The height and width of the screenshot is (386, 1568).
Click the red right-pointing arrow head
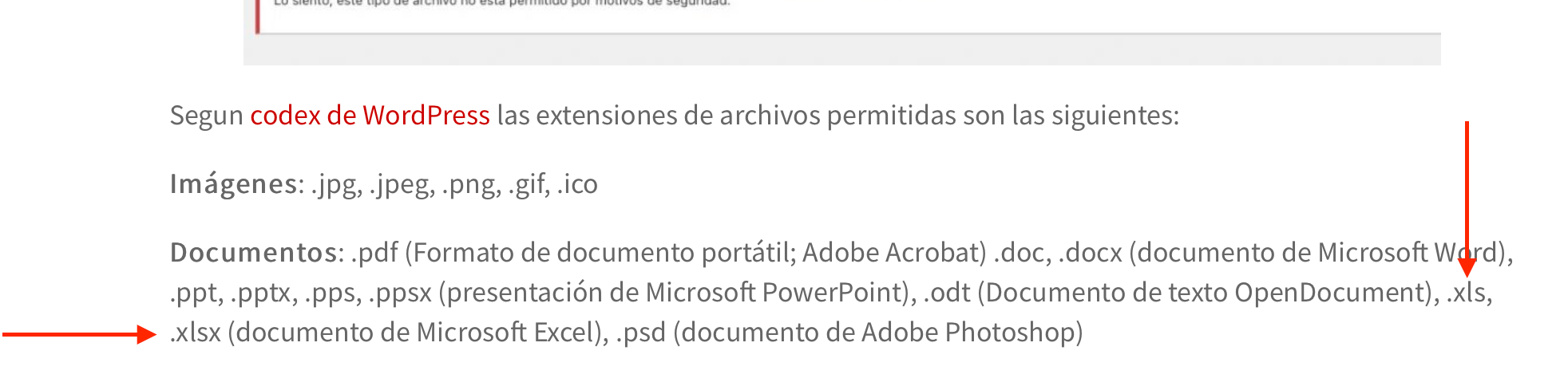tap(147, 334)
